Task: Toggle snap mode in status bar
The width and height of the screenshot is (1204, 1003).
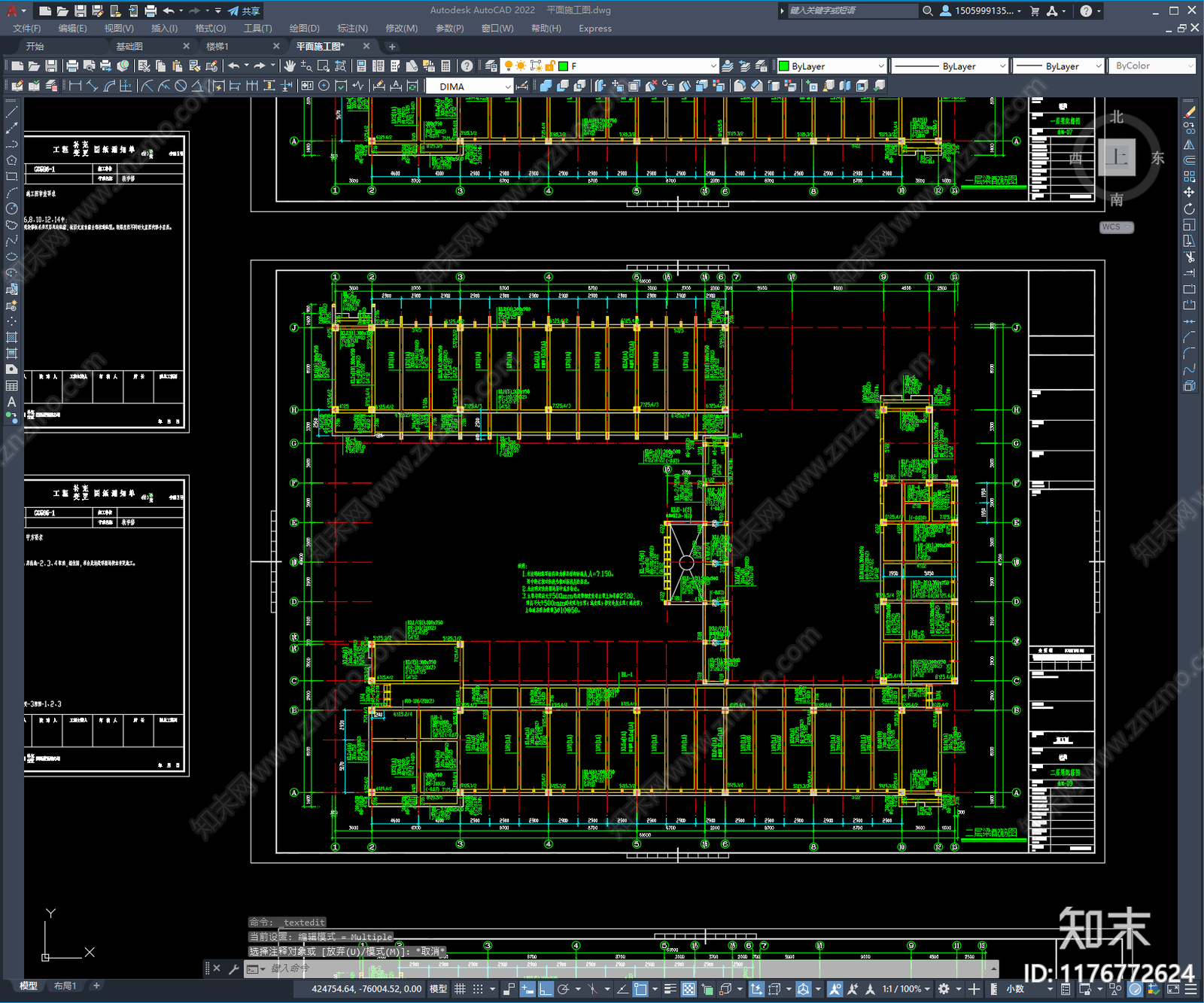Action: (x=477, y=989)
